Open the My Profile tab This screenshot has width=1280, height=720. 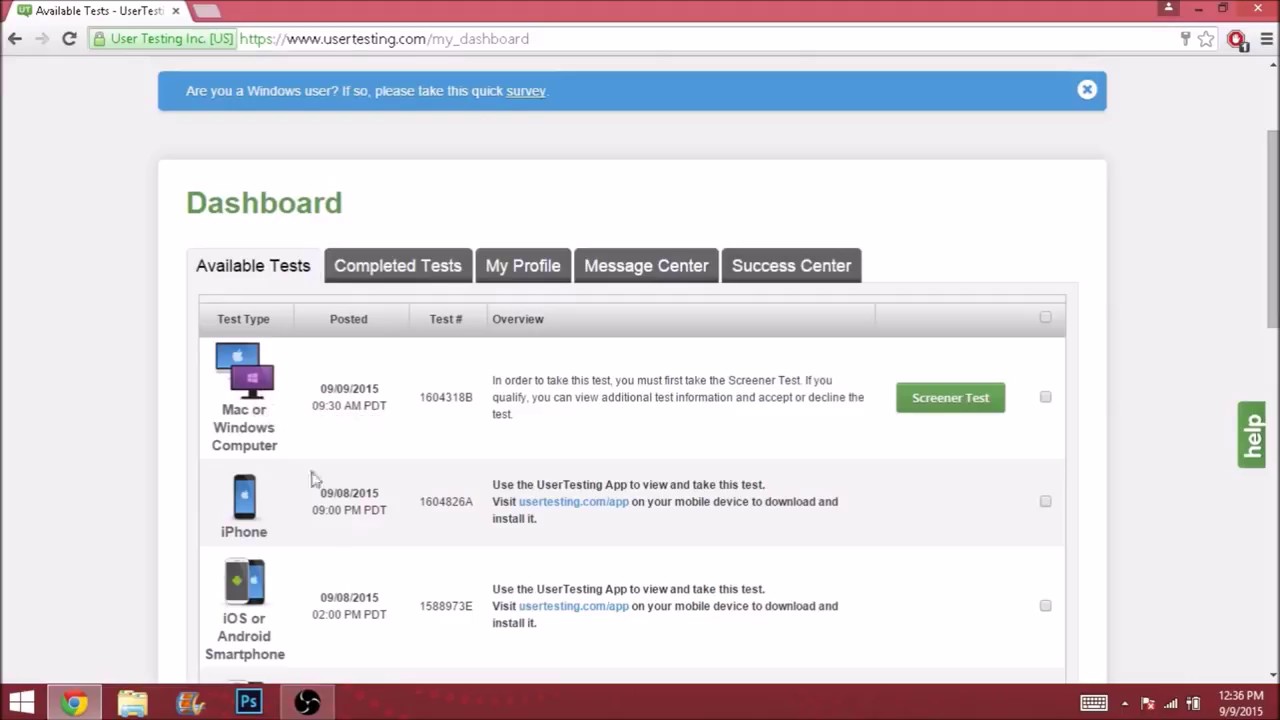(x=523, y=266)
